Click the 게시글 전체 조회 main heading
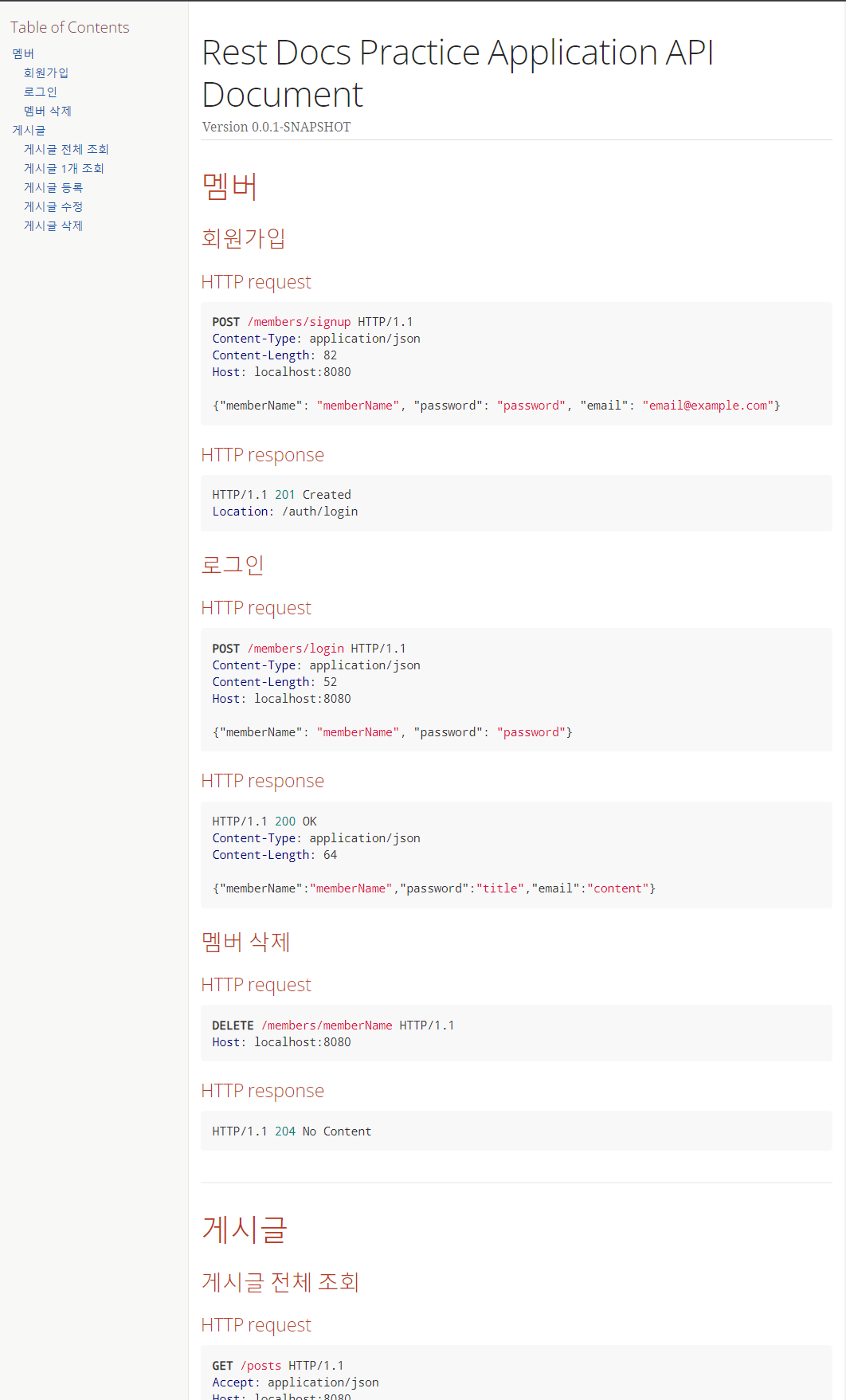The height and width of the screenshot is (1400, 846). click(x=280, y=1282)
